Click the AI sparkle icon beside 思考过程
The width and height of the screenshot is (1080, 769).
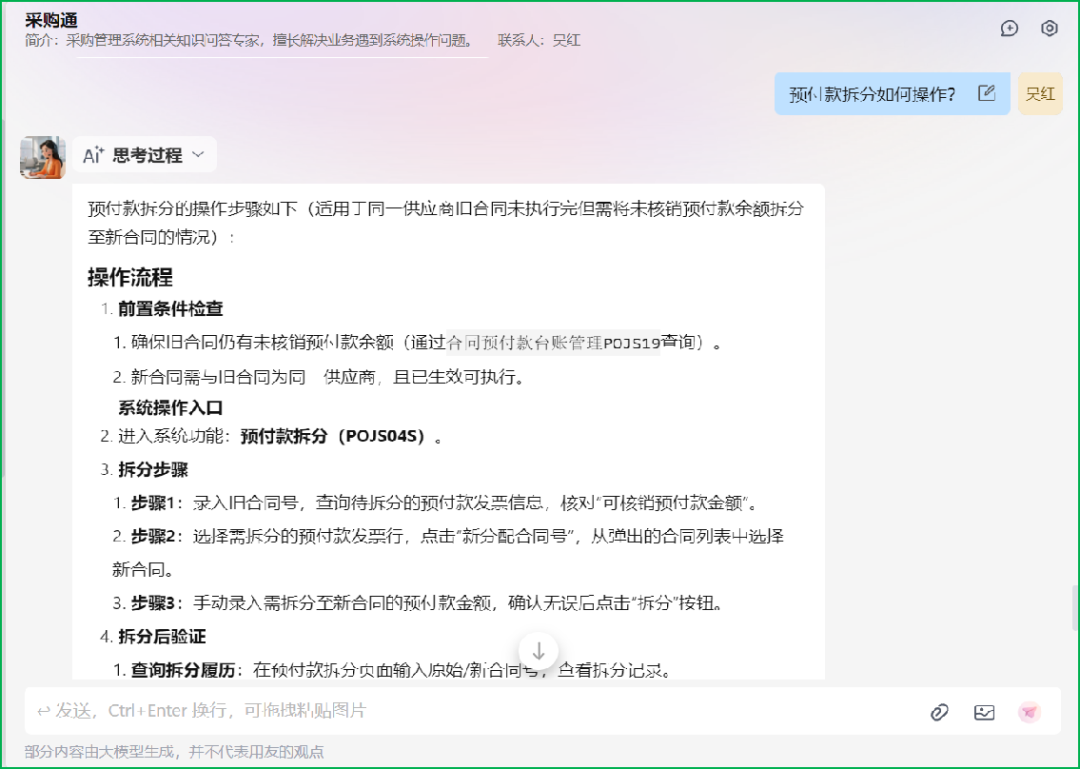coord(93,155)
